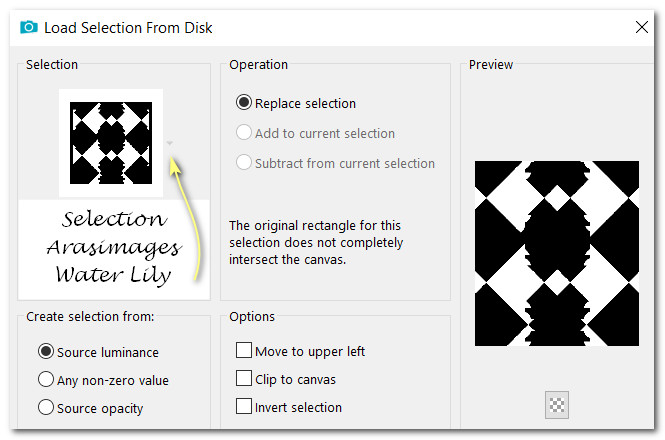Choose Add to current selection option
Image resolution: width=665 pixels, height=440 pixels.
[243, 133]
